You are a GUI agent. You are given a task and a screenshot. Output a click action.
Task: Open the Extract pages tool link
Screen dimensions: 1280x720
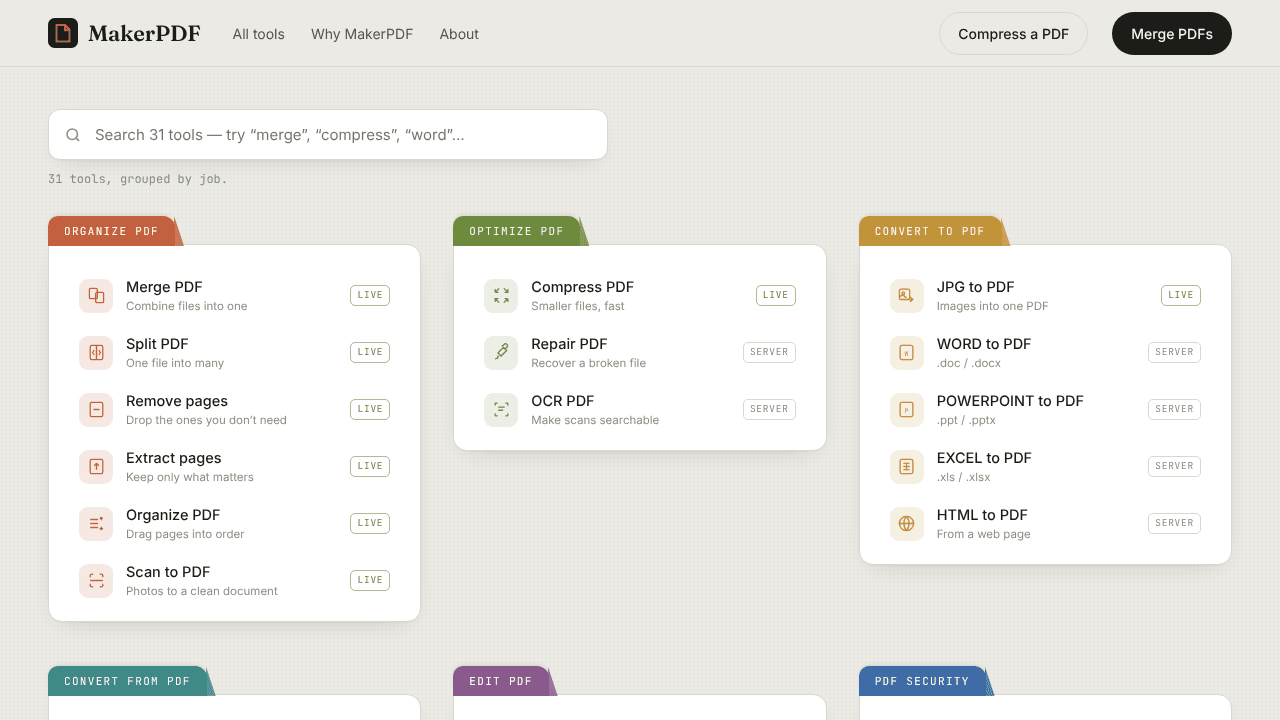[174, 458]
